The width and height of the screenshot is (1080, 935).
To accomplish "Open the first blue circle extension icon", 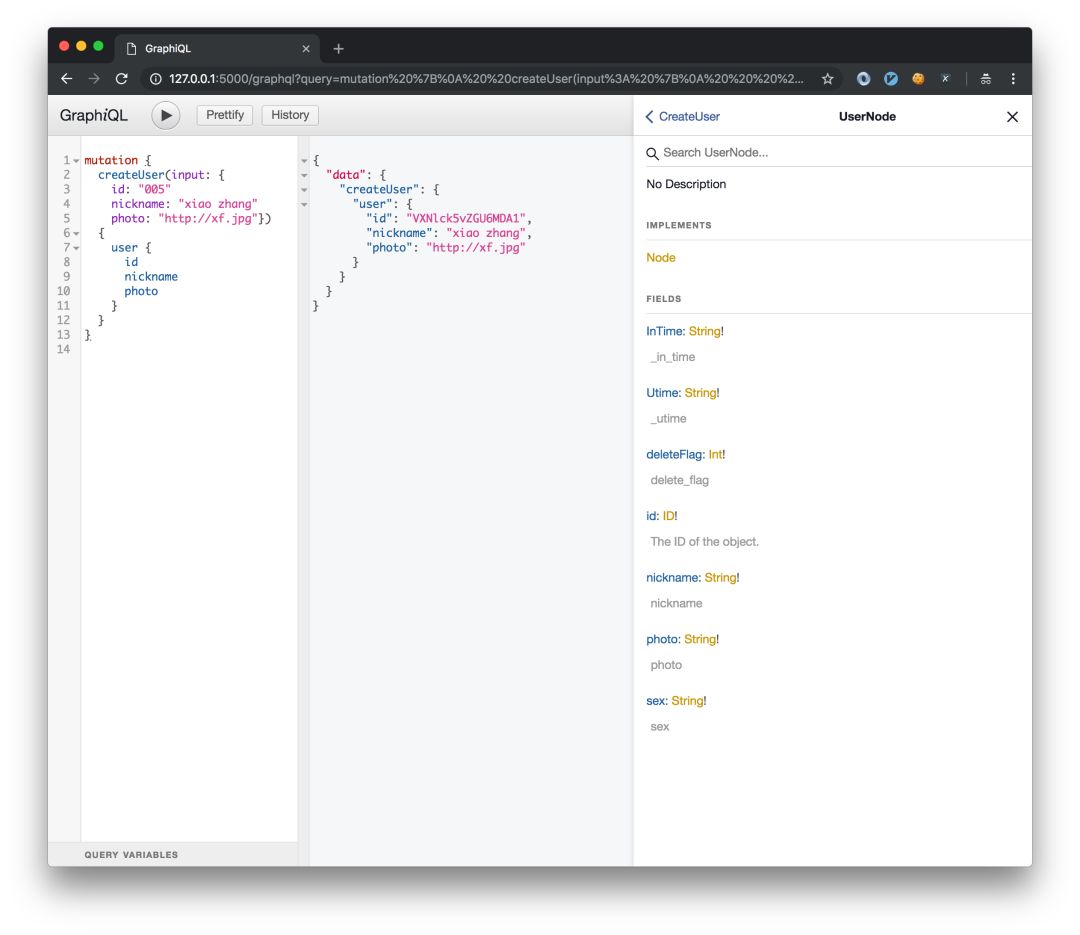I will point(863,79).
